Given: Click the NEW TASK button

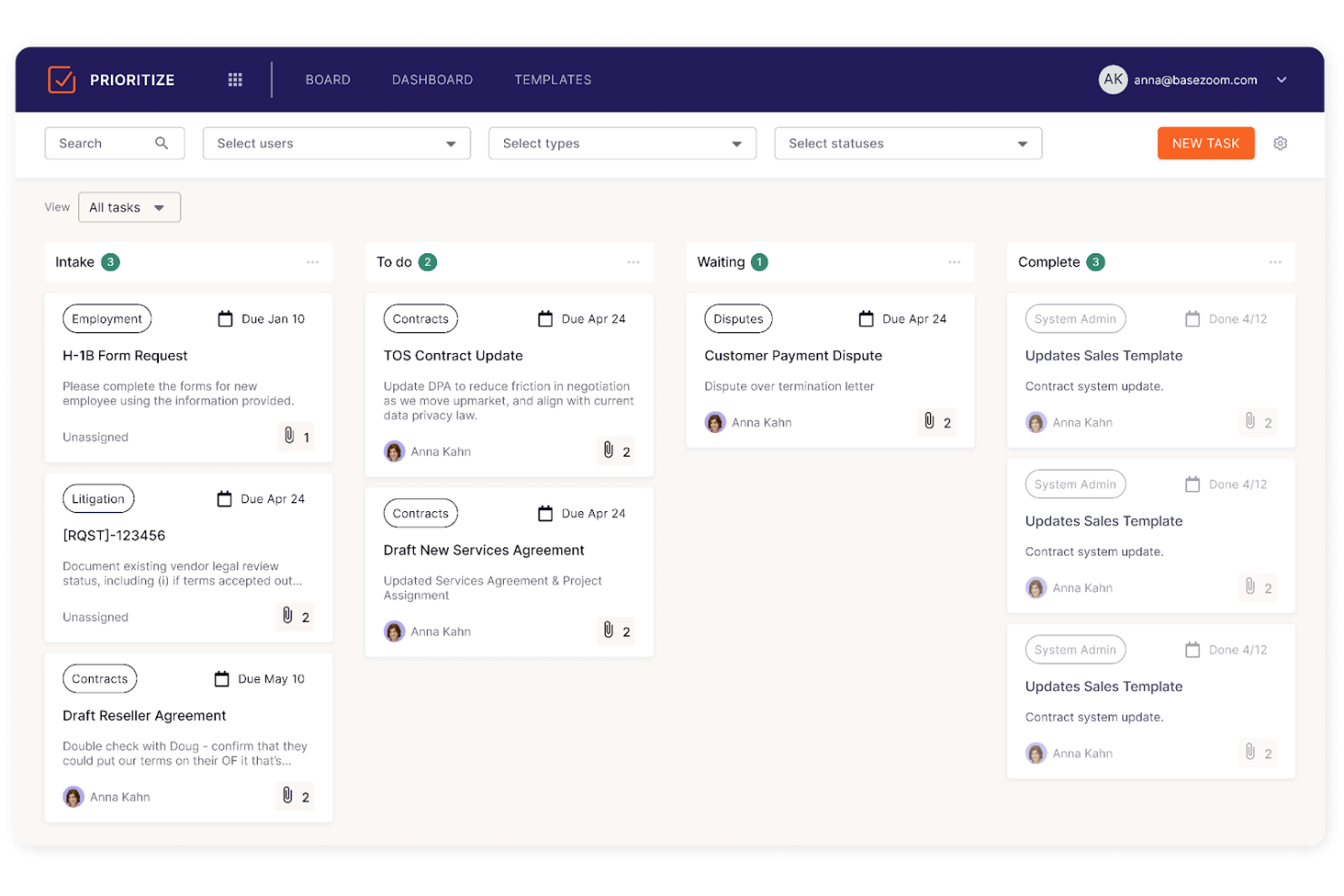Looking at the screenshot, I should click(x=1205, y=143).
